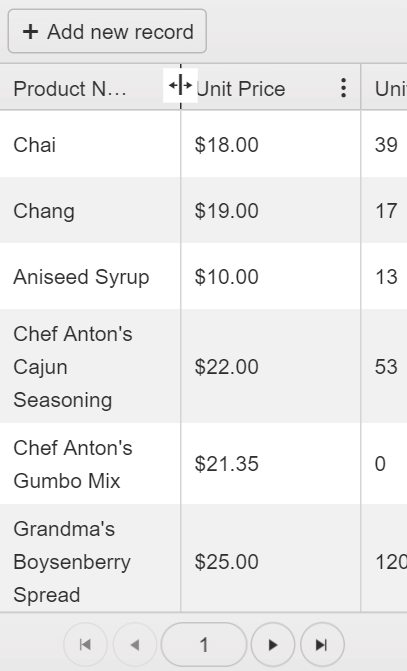Open the Unit Price column menu
407x671 pixels.
[x=343, y=88]
